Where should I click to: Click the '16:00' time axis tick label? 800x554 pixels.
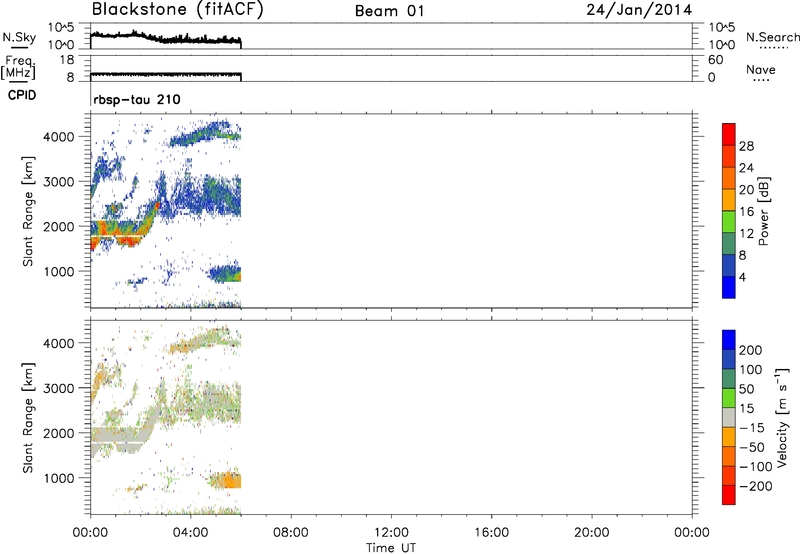click(x=491, y=533)
